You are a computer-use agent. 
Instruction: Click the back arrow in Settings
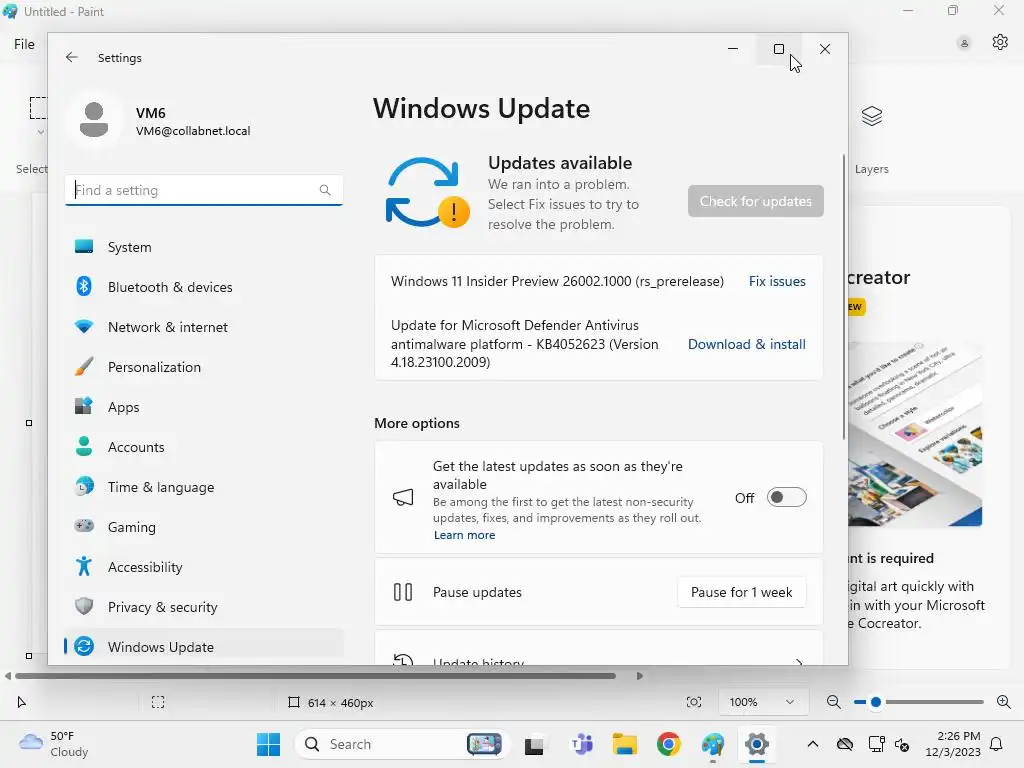pos(72,57)
